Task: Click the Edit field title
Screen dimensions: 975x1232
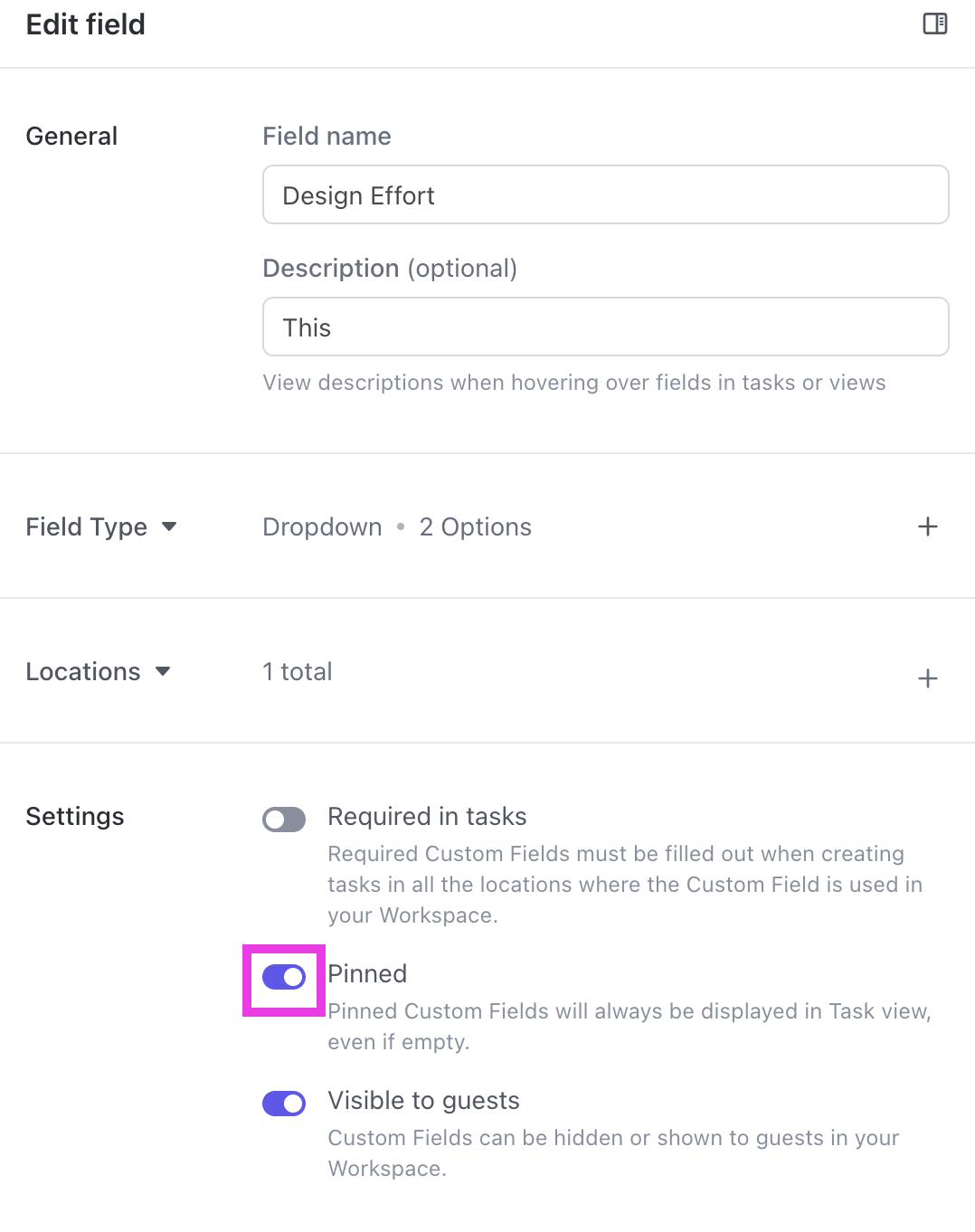Action: [85, 24]
